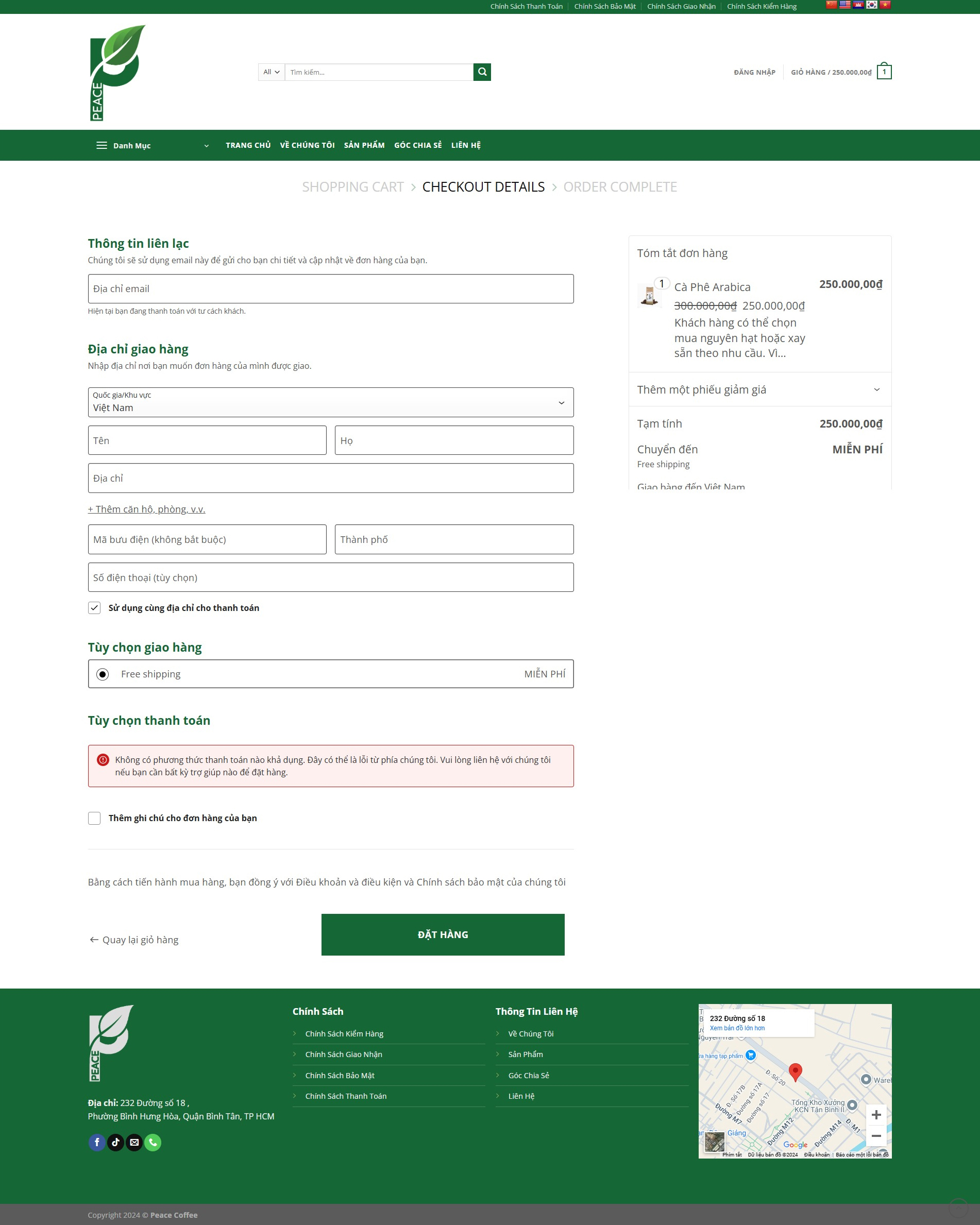
Task: Zoom out on the Google map
Action: click(876, 1136)
